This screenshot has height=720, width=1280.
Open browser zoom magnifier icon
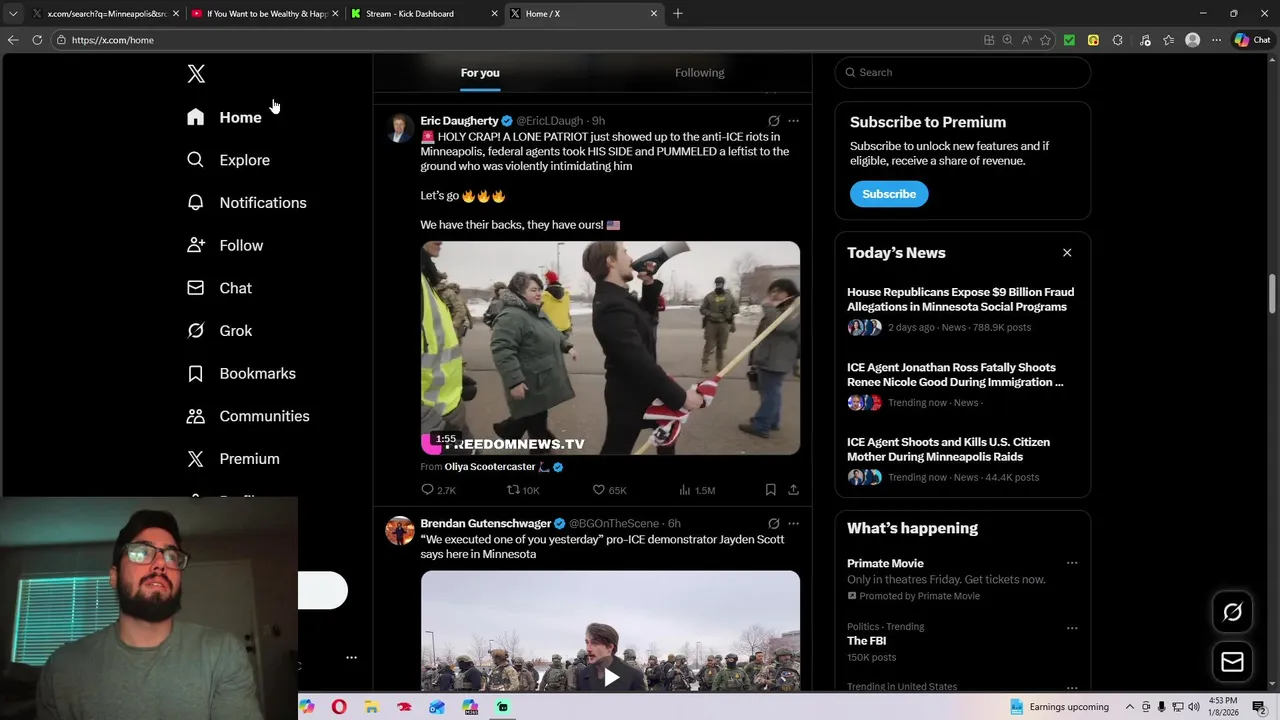(1007, 40)
